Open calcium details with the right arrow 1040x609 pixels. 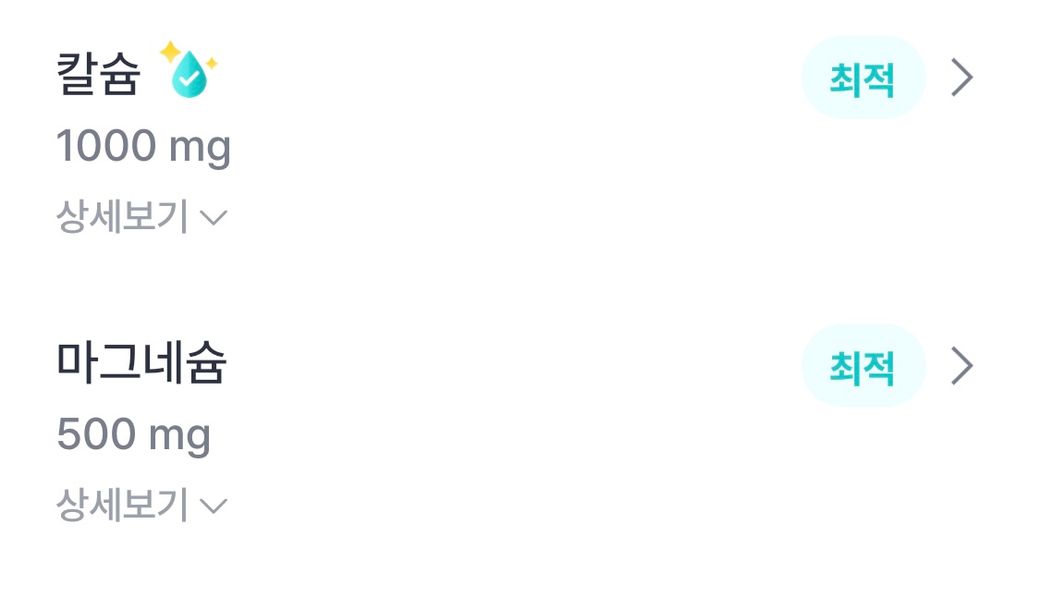[961, 77]
